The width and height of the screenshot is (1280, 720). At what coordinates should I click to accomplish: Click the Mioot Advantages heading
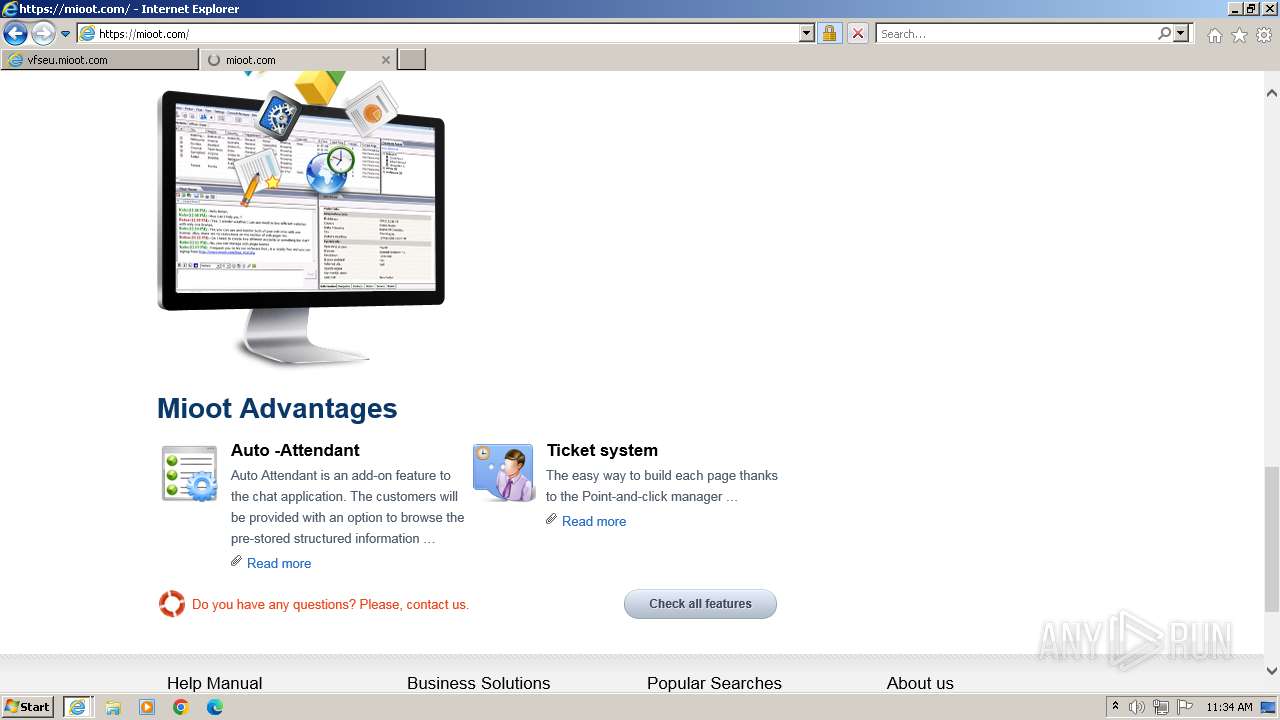(x=277, y=408)
